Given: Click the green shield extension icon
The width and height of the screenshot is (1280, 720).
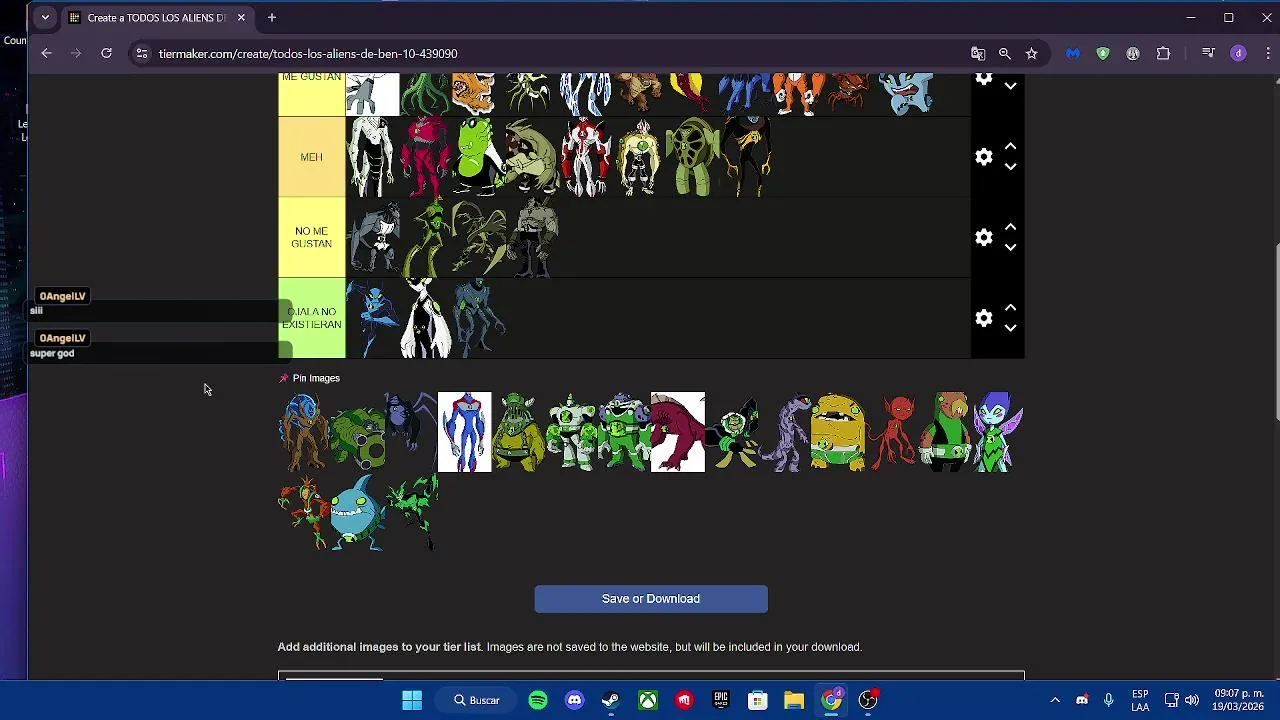Looking at the screenshot, I should point(1103,53).
